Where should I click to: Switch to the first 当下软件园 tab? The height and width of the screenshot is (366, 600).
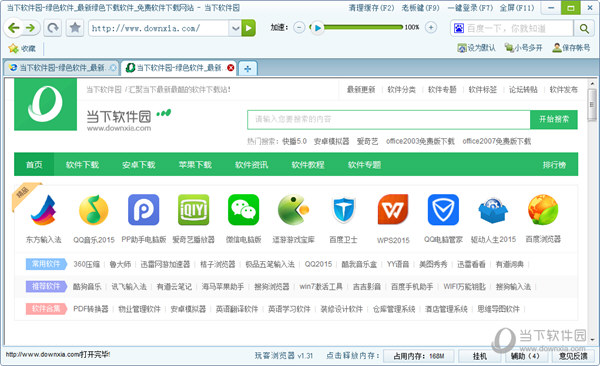tap(61, 68)
